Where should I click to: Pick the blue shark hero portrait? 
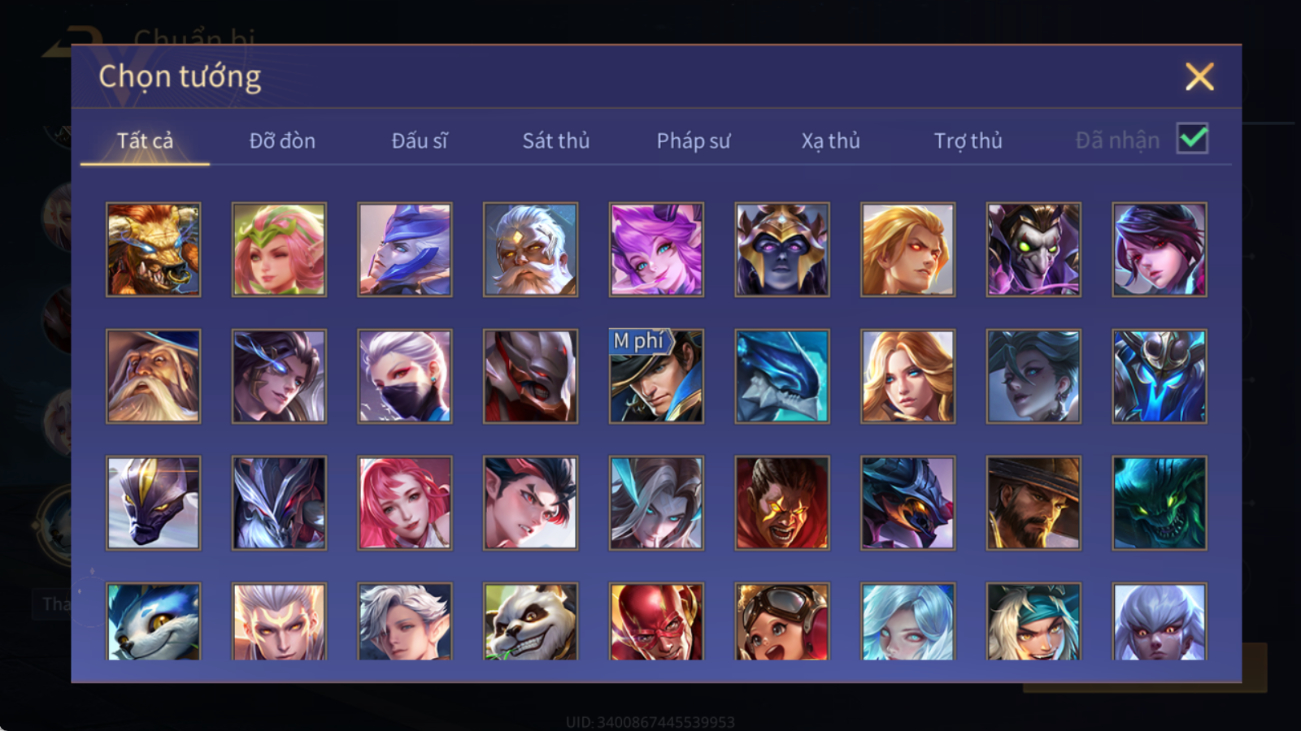pos(782,377)
